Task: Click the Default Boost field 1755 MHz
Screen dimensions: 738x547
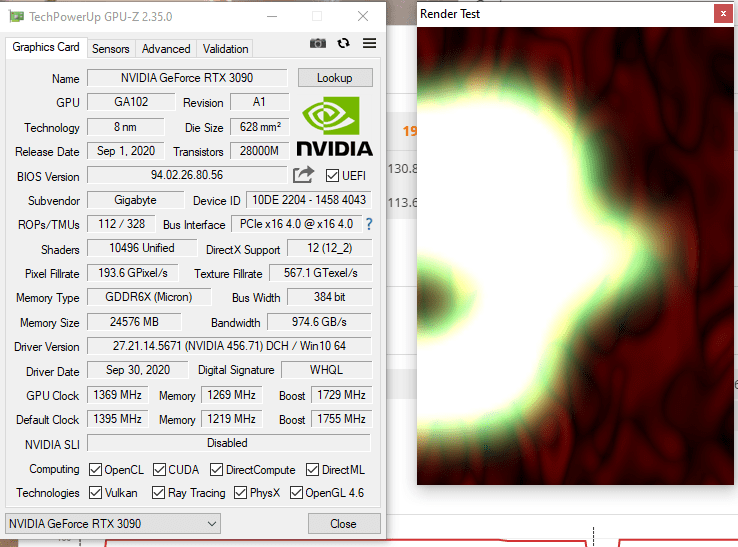Action: [x=341, y=418]
